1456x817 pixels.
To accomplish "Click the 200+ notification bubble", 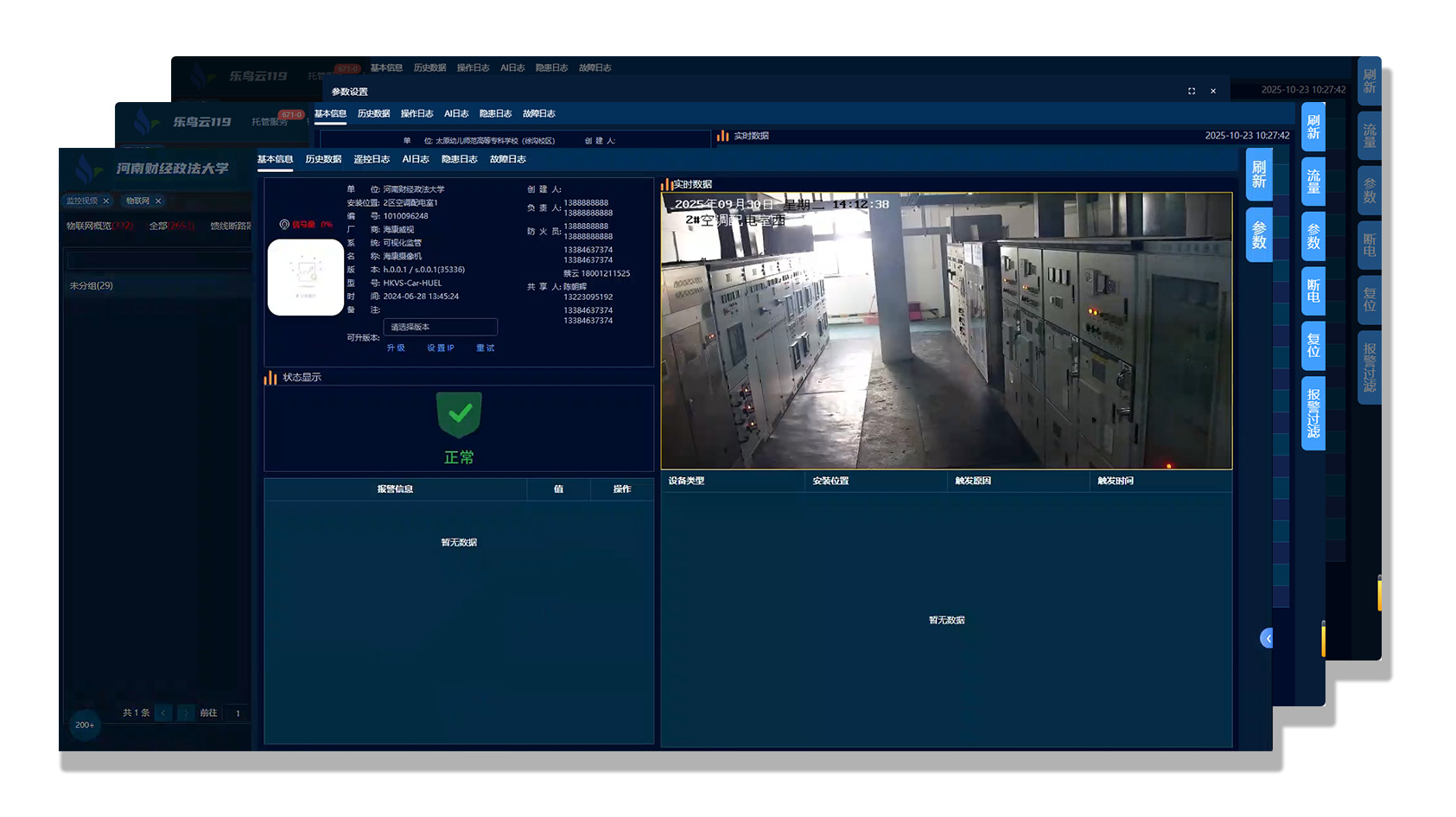I will [x=85, y=724].
